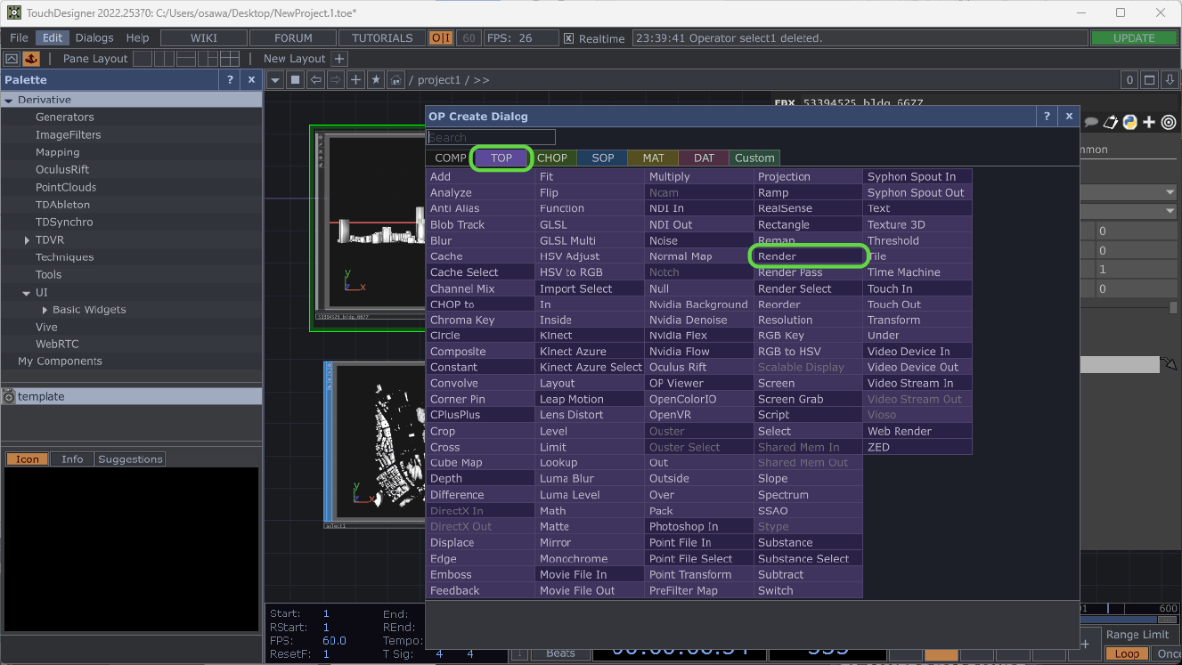The height and width of the screenshot is (665, 1182).
Task: Choose the top-bottom split pane layout icon
Action: point(185,58)
